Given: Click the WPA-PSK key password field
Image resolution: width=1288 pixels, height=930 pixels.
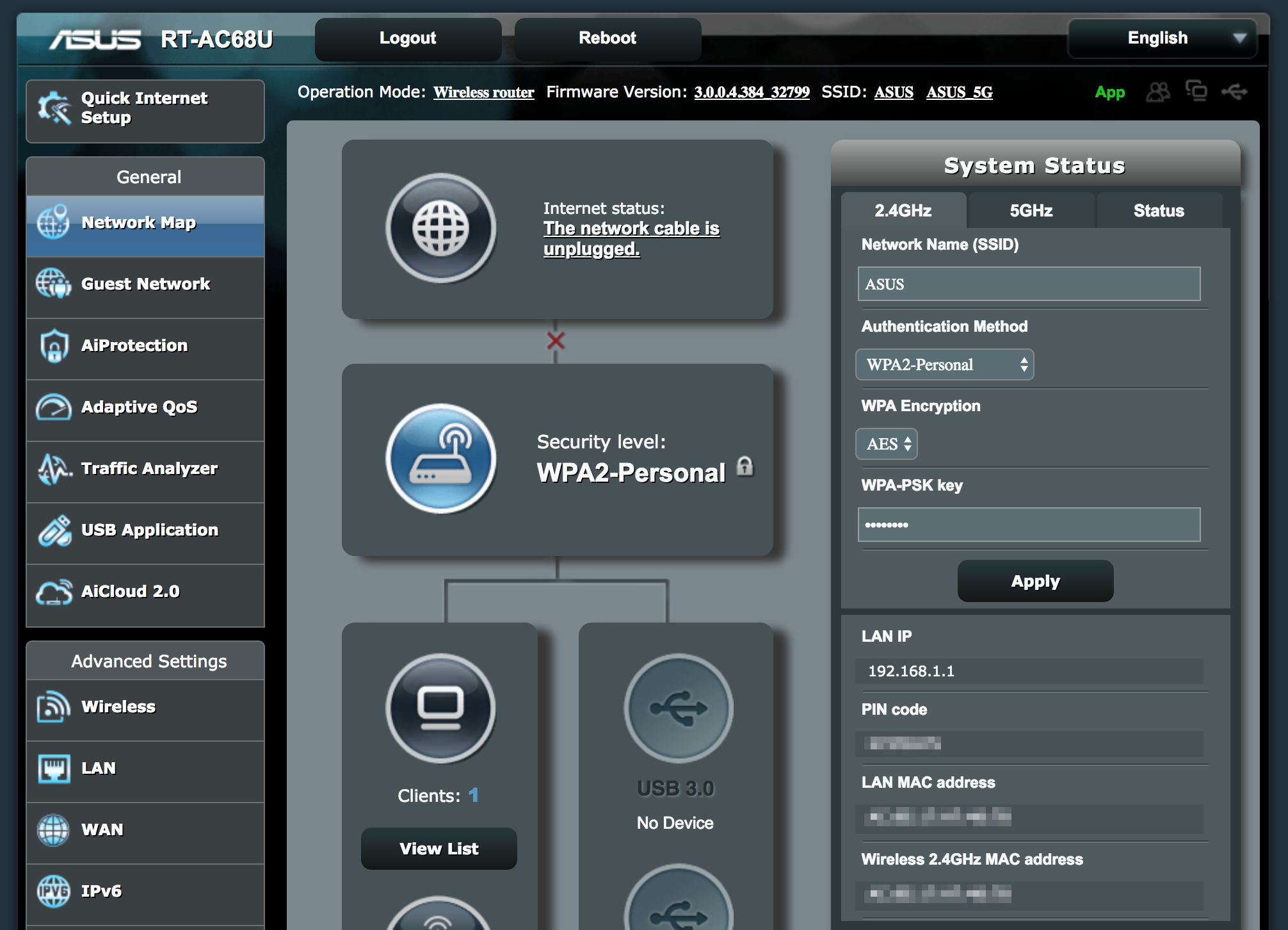Looking at the screenshot, I should (x=1029, y=525).
